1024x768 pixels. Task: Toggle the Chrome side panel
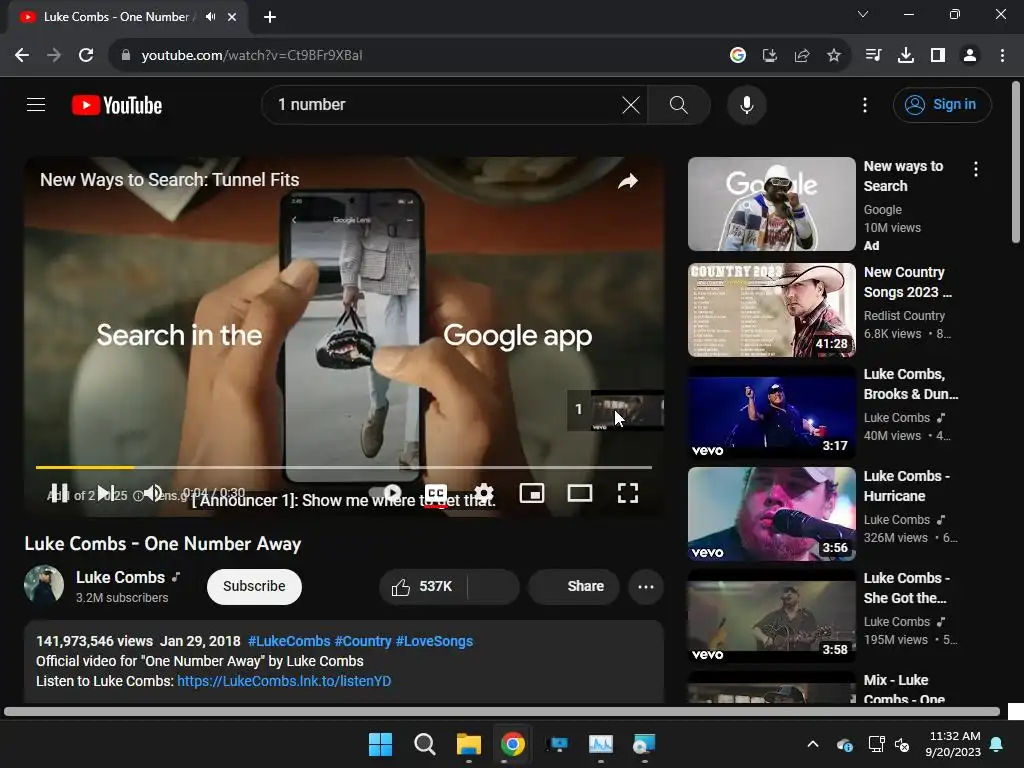(938, 56)
